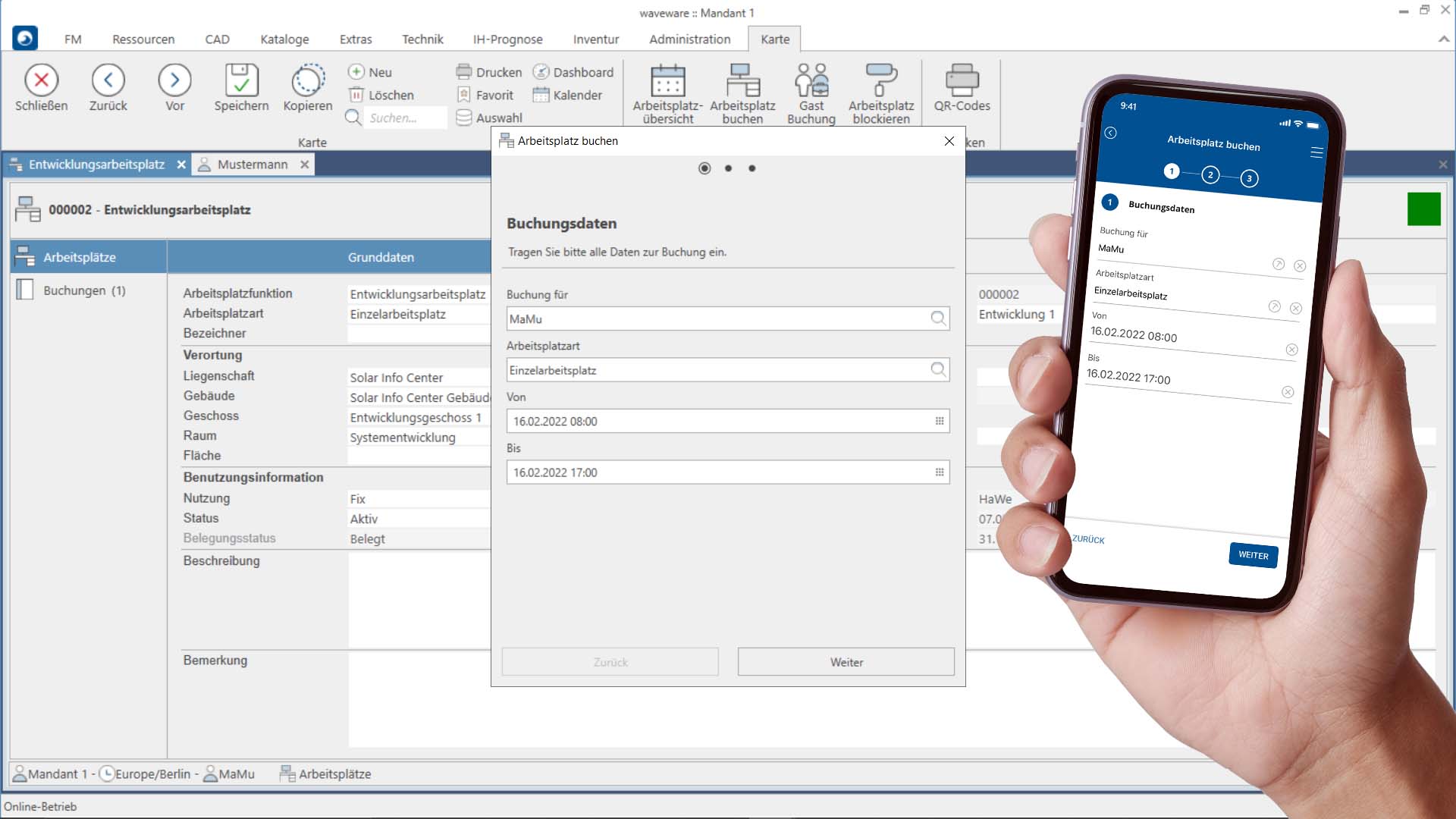Switch to the Mustermann document tab

252,165
